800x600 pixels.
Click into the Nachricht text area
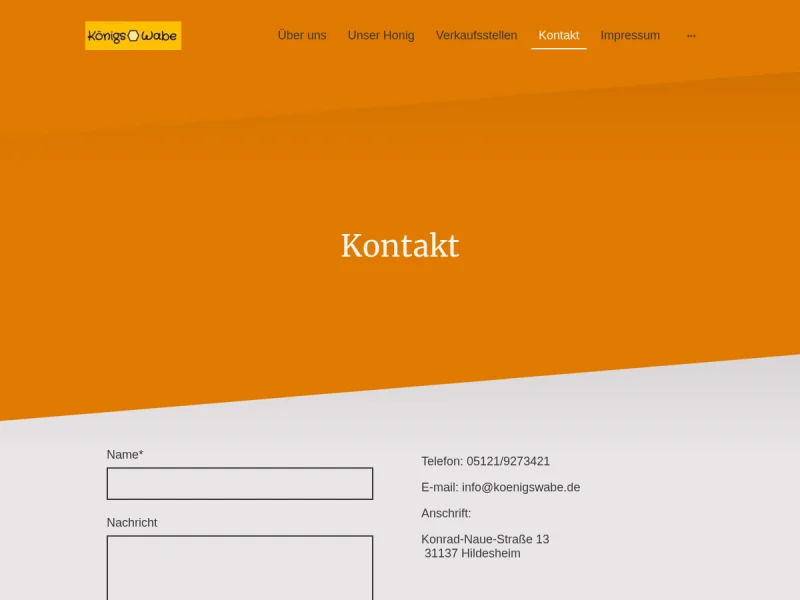click(x=240, y=567)
